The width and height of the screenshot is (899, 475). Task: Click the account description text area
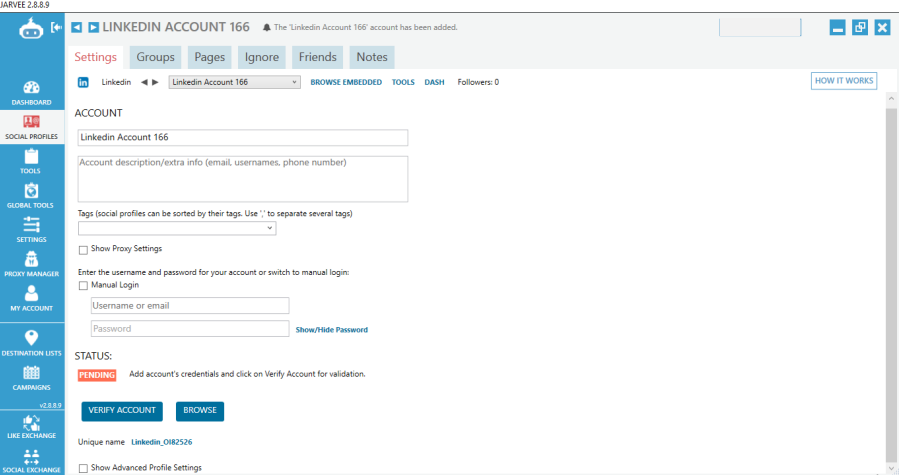243,179
